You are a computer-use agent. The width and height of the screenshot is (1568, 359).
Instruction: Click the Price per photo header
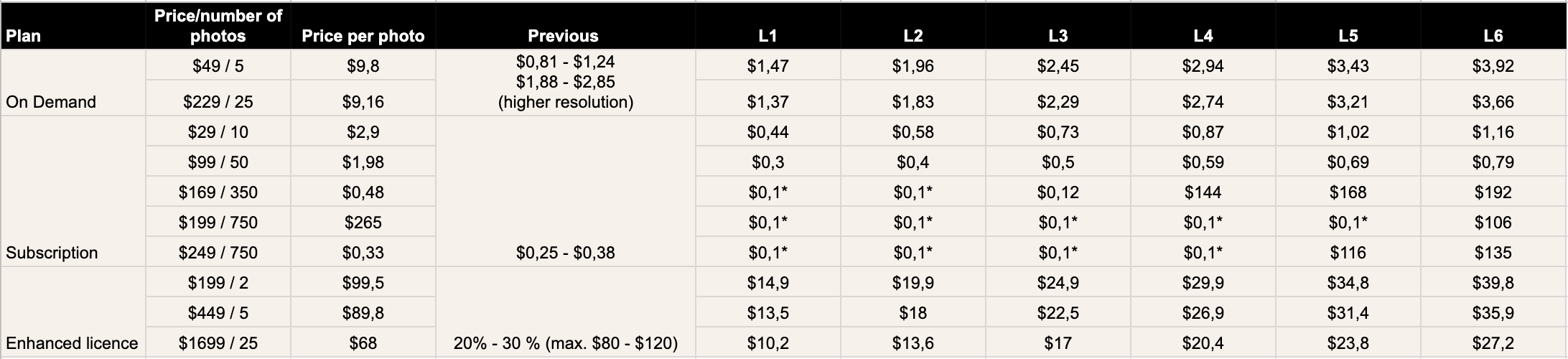[x=363, y=26]
